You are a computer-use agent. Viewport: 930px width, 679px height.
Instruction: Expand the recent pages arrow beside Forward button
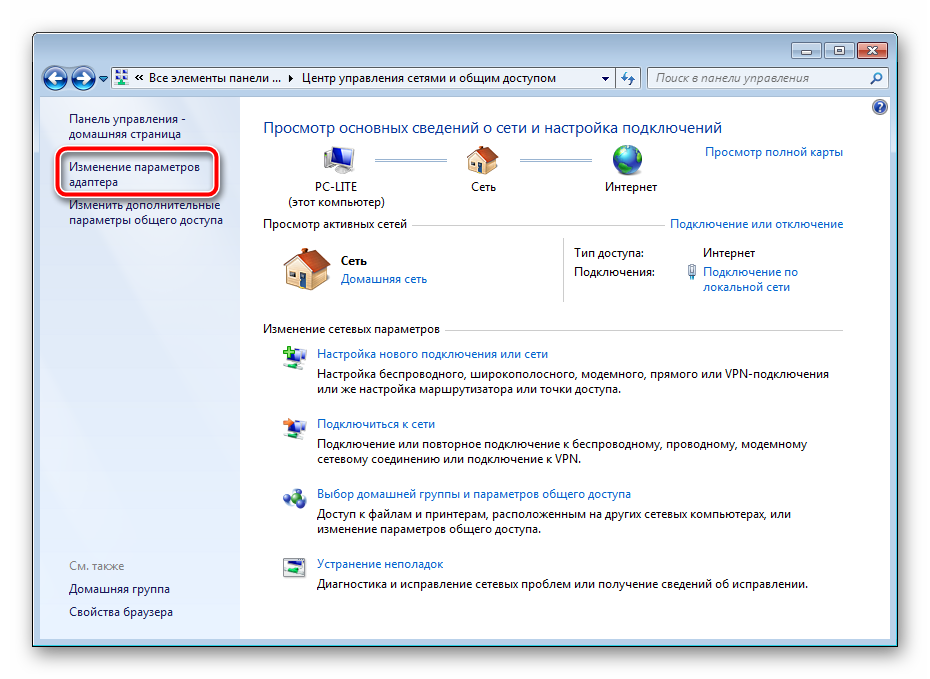point(102,78)
